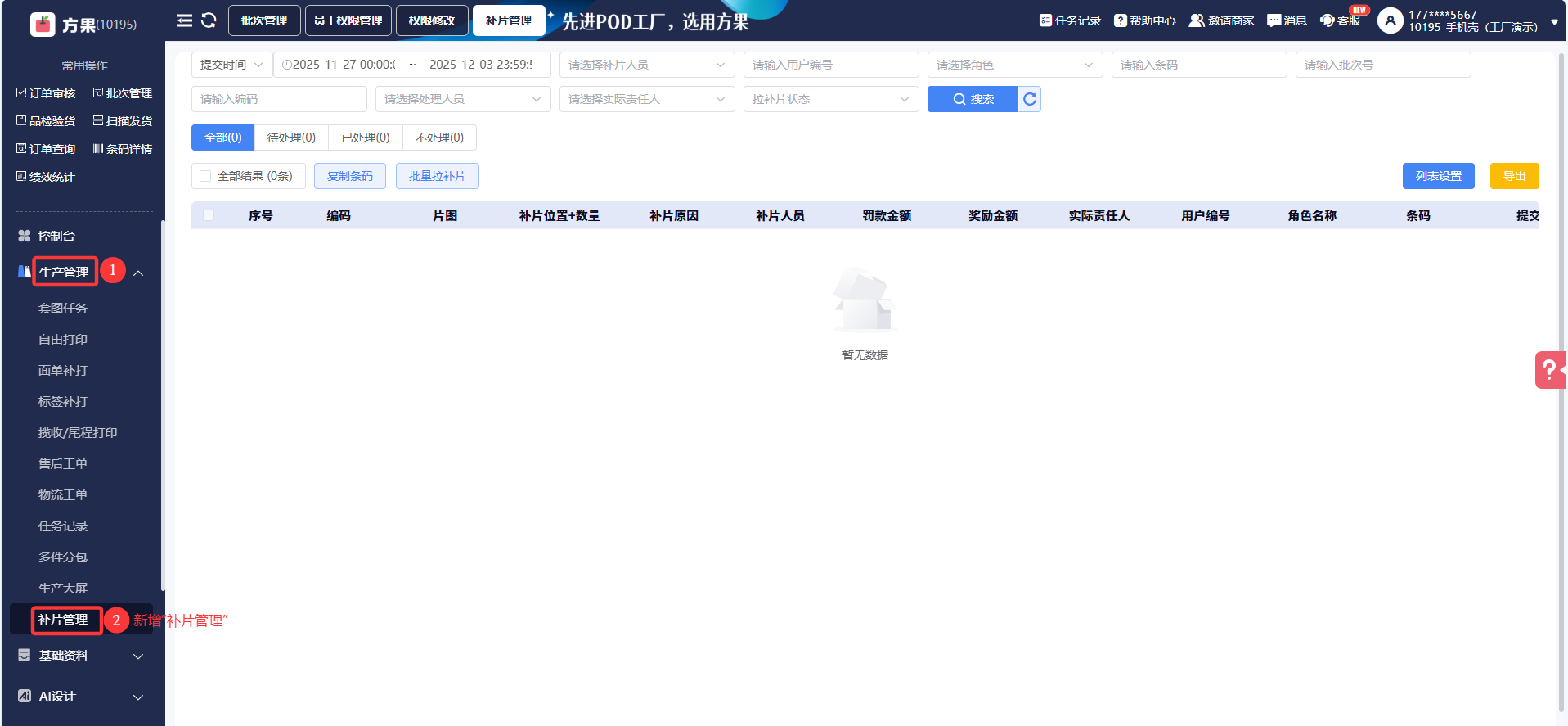1568x726 pixels.
Task: Open the 任务记录 icon in top bar
Action: click(1045, 20)
